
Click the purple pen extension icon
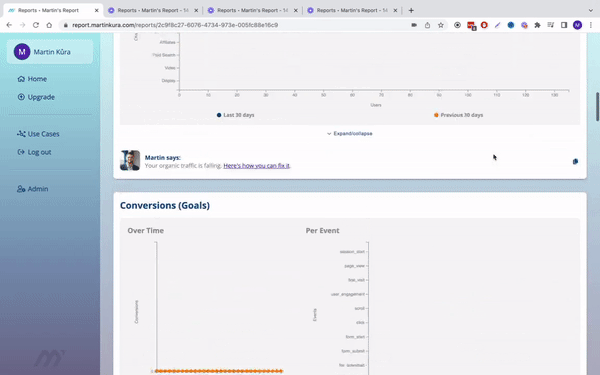(497, 25)
